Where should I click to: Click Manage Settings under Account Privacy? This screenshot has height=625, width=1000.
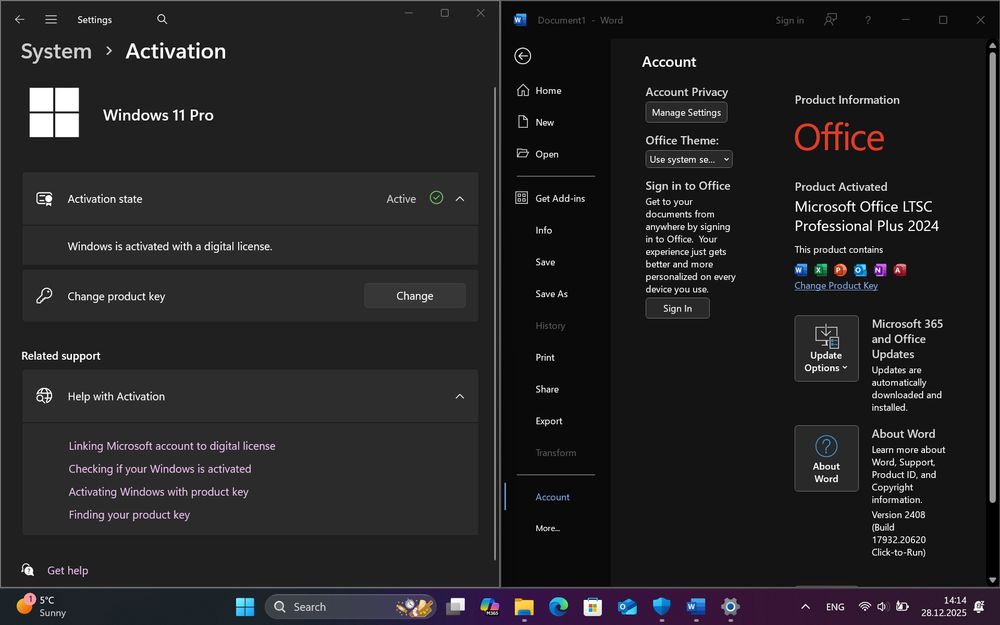point(686,112)
